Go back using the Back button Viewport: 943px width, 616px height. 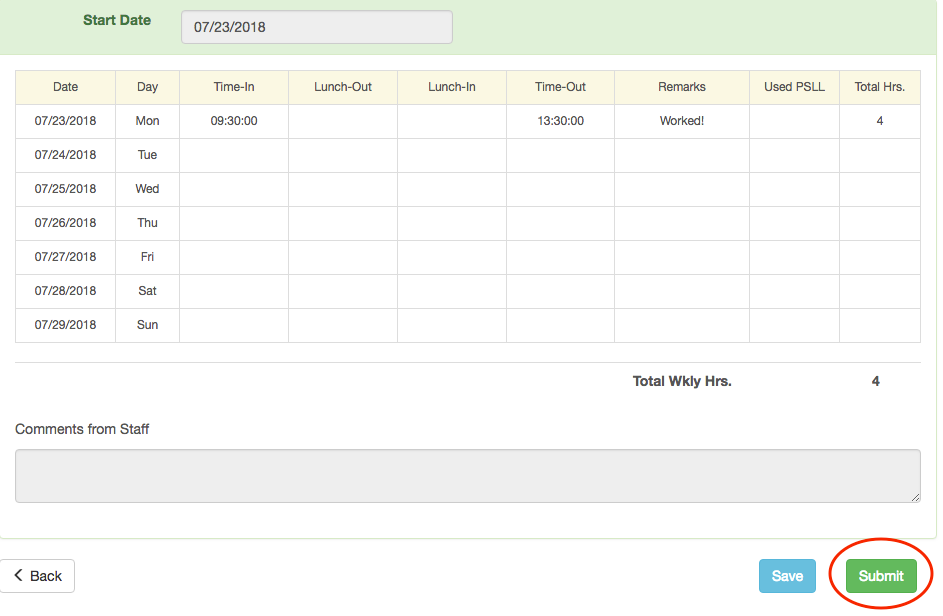[37, 576]
